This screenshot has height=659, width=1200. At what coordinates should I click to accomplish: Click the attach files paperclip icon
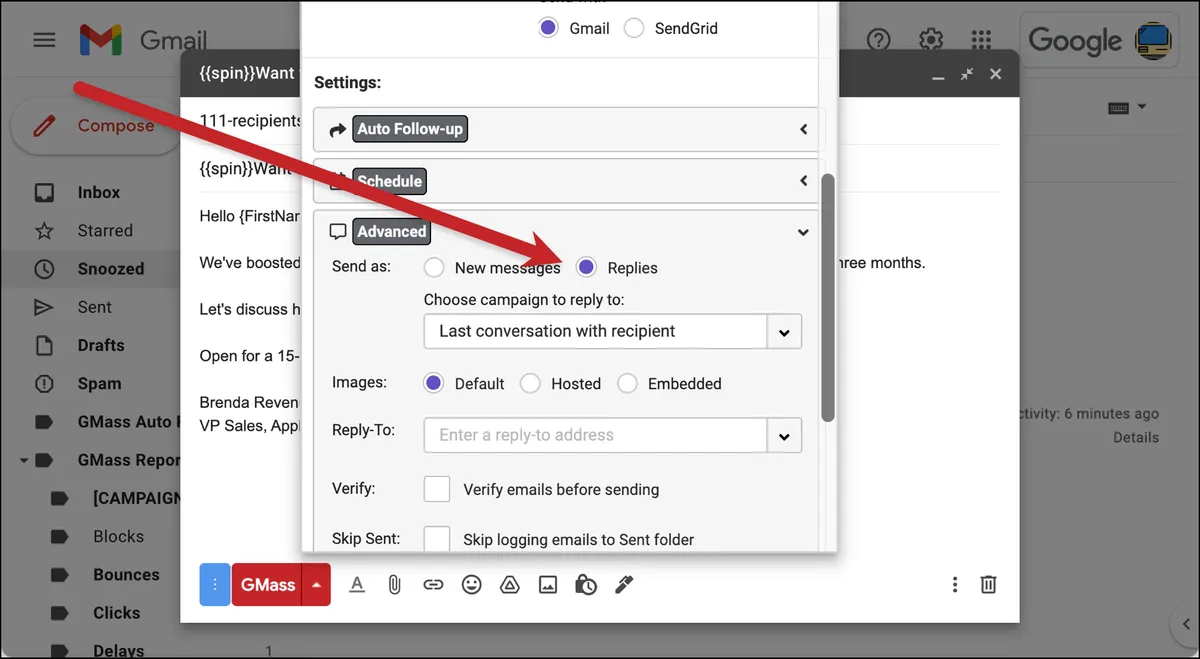click(395, 585)
